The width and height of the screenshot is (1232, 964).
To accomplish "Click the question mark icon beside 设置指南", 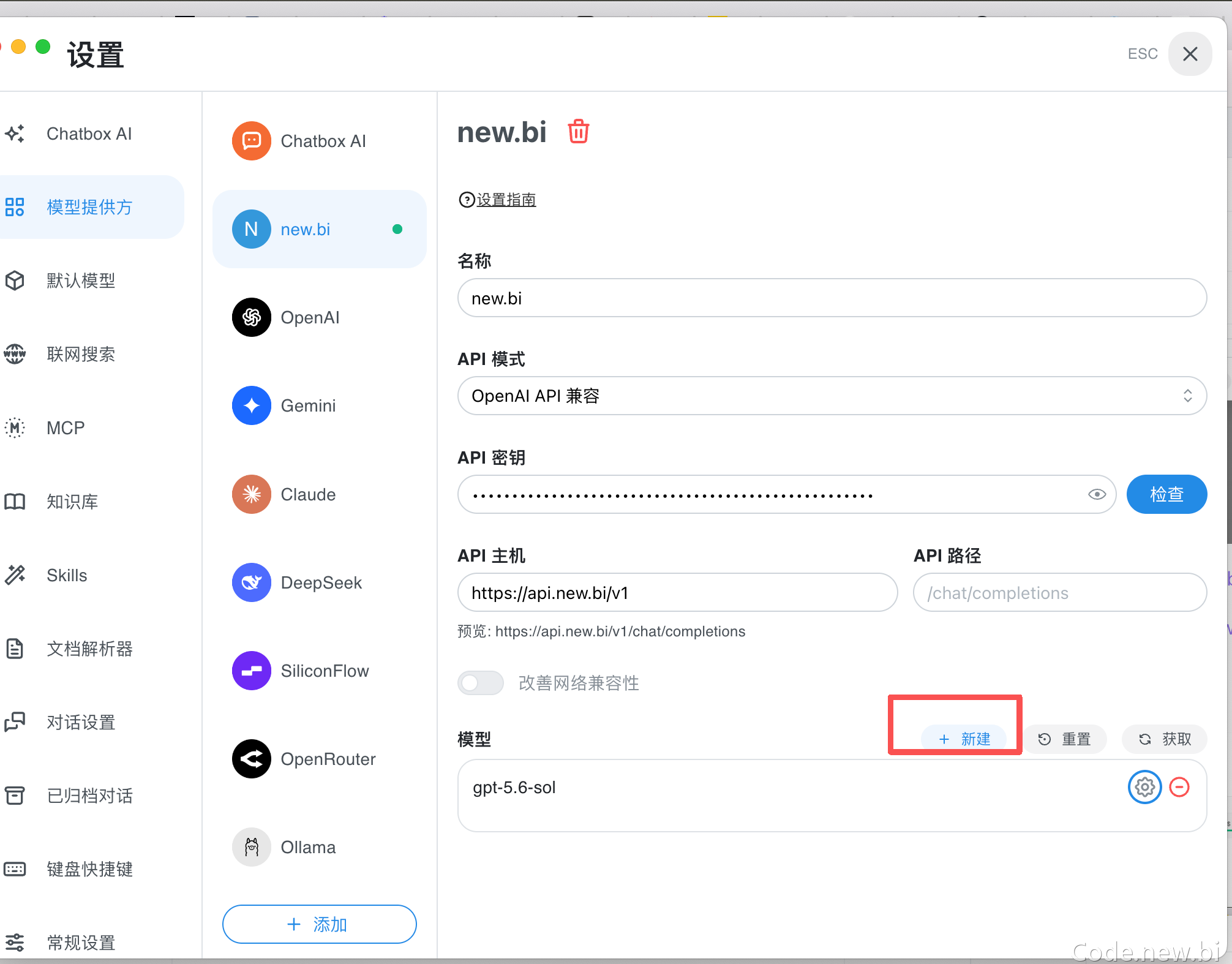I will tap(467, 200).
